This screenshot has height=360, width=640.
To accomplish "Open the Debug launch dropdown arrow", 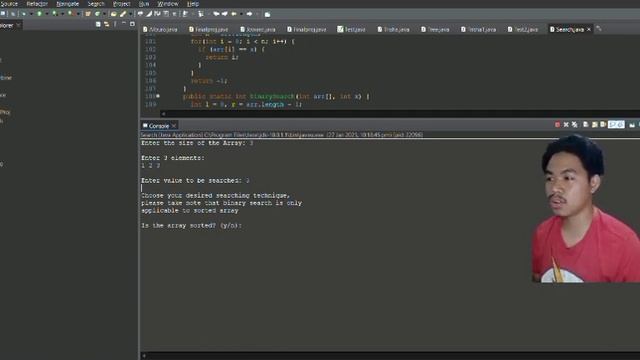I will pos(31,14).
